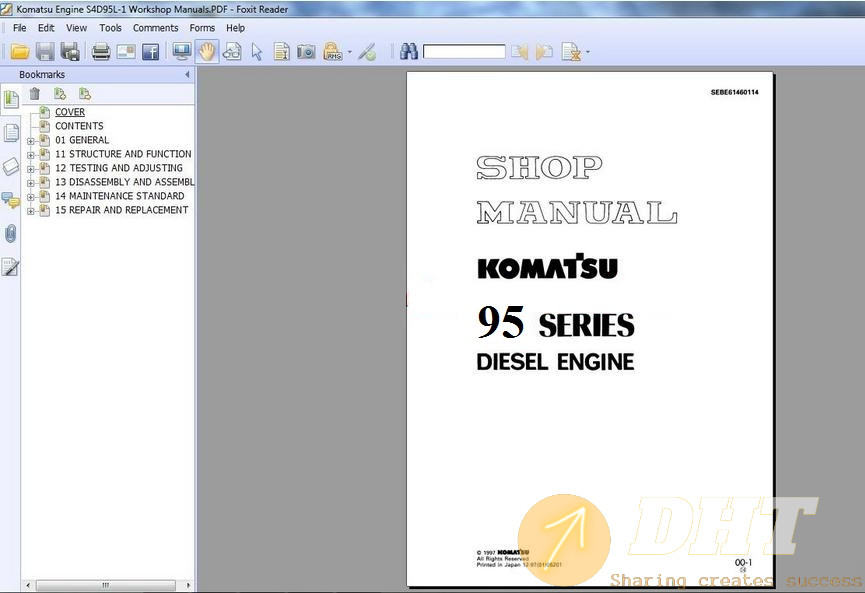Screen dimensions: 865x593
Task: Open the Comments panel tab icon
Action: [11, 200]
